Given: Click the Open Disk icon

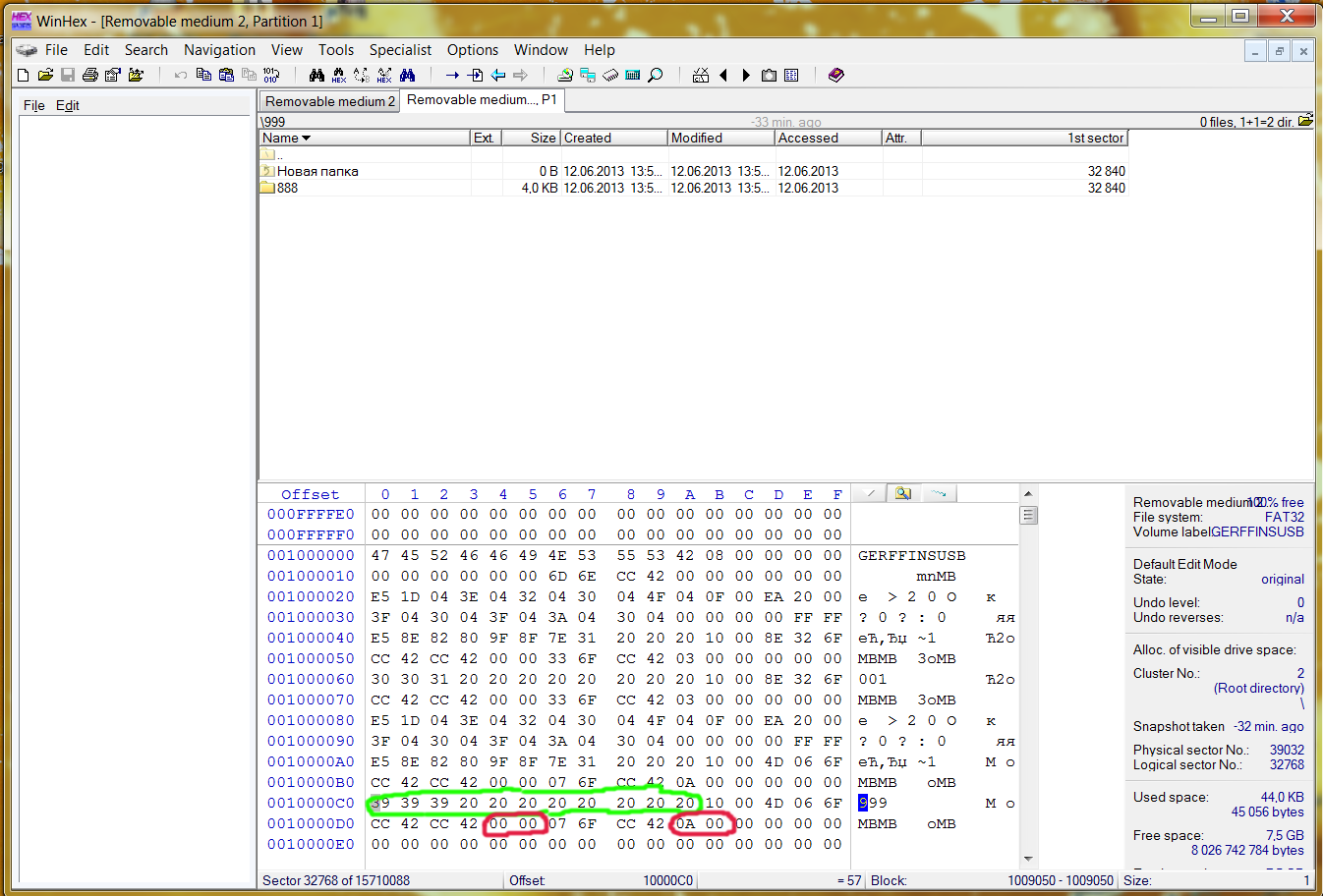Looking at the screenshot, I should (565, 75).
